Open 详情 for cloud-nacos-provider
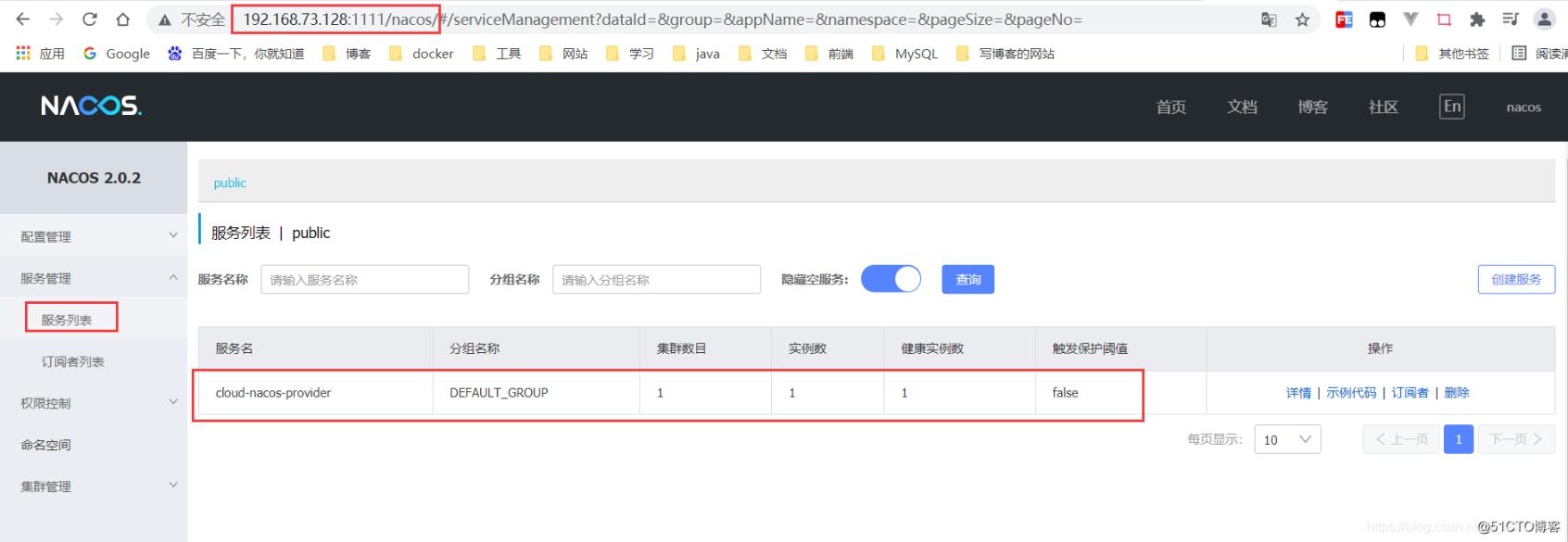The height and width of the screenshot is (542, 1568). tap(1298, 393)
